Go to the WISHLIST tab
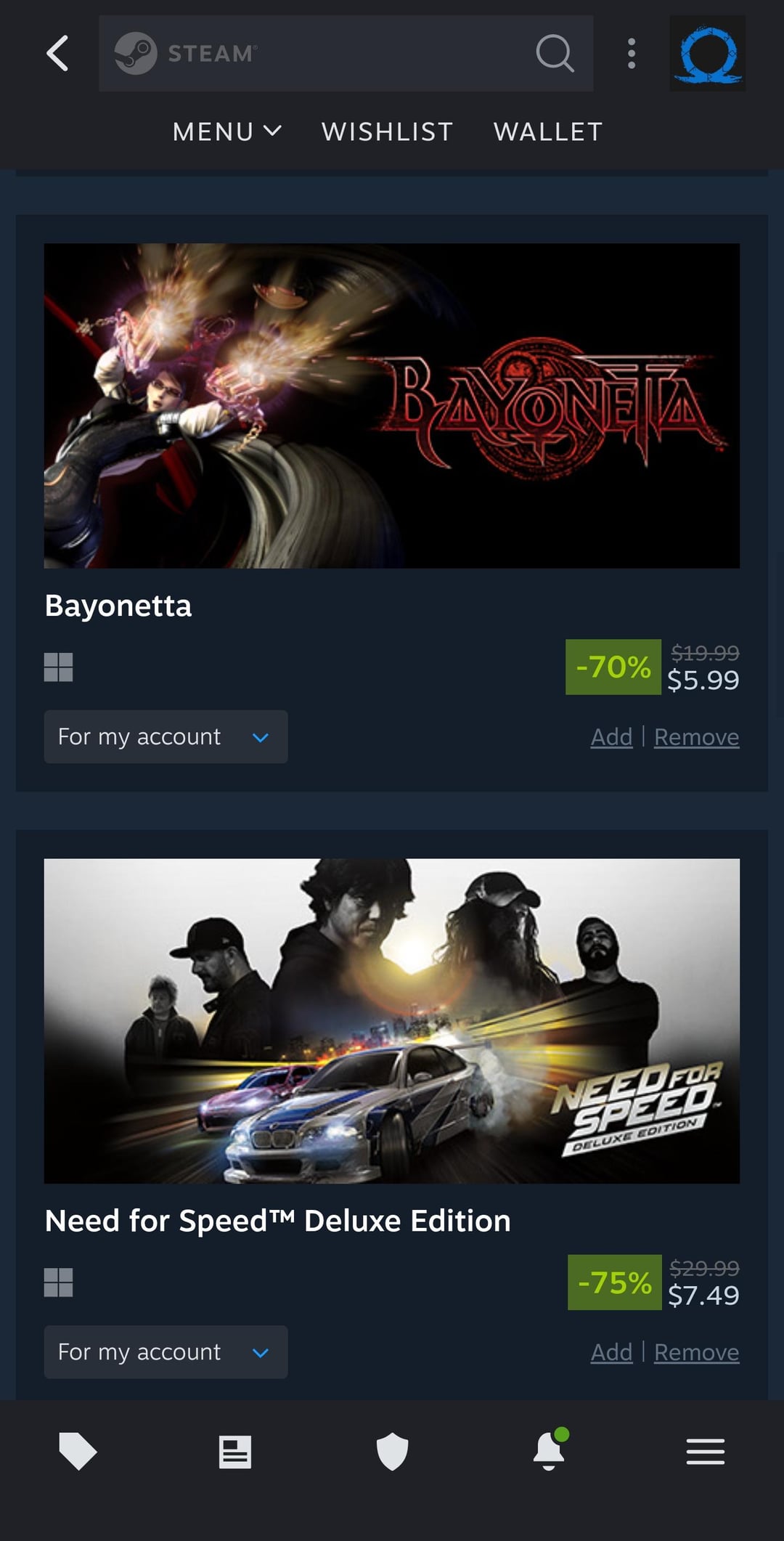784x1541 pixels. pyautogui.click(x=388, y=131)
